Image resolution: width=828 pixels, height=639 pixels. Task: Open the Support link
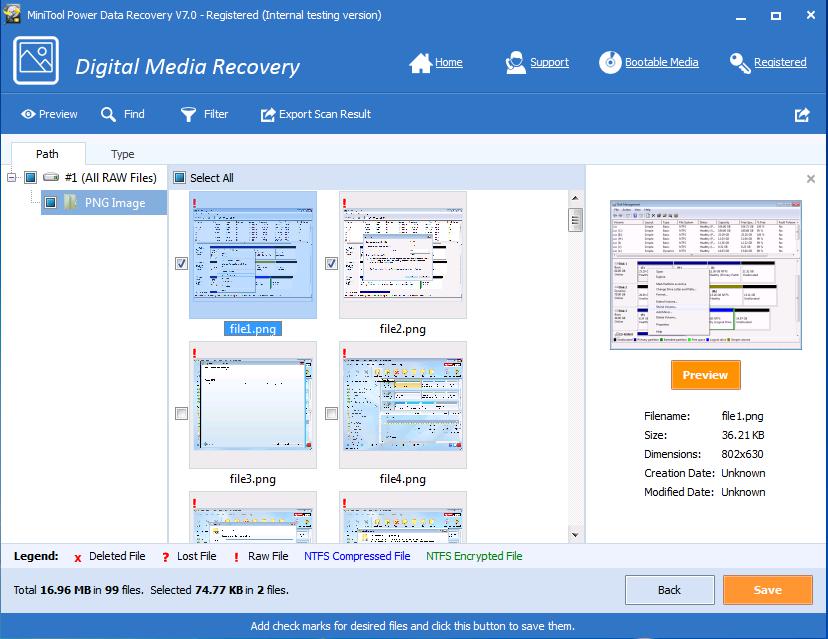[549, 62]
